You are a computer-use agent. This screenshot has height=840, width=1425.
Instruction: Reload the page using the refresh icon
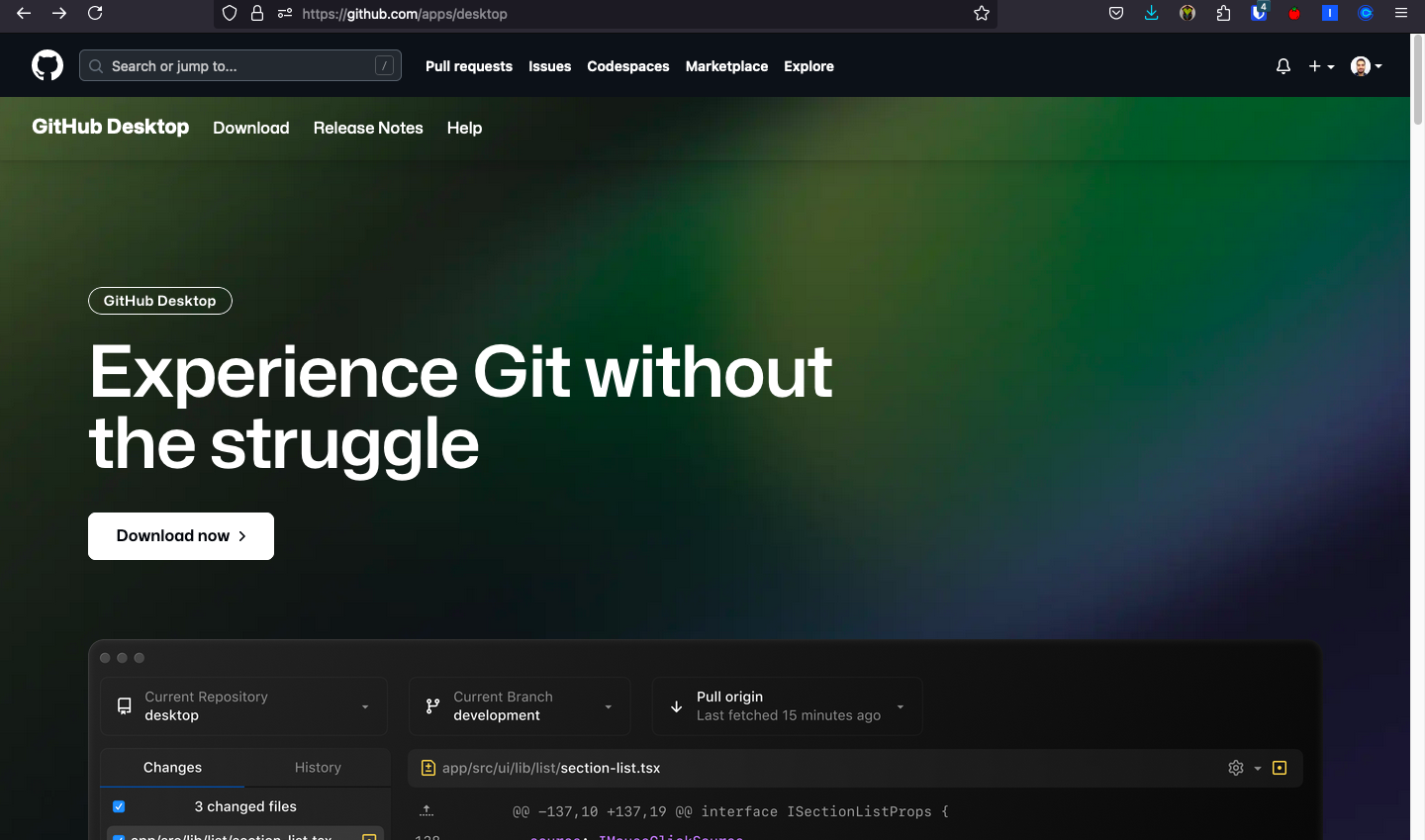click(95, 14)
